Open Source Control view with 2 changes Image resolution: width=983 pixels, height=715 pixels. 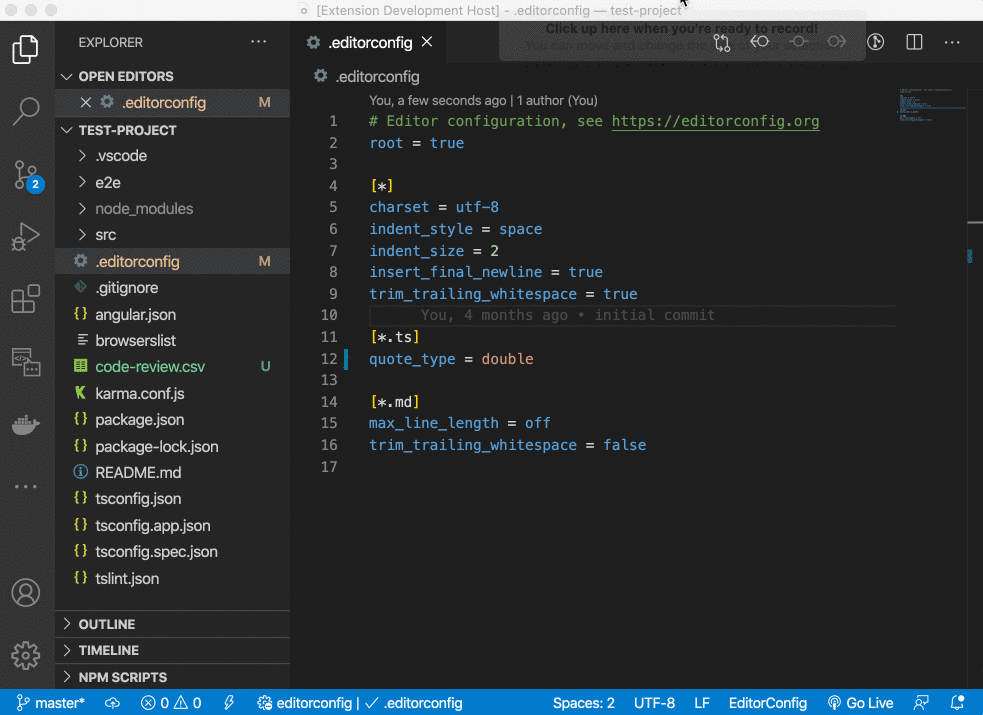tap(26, 176)
